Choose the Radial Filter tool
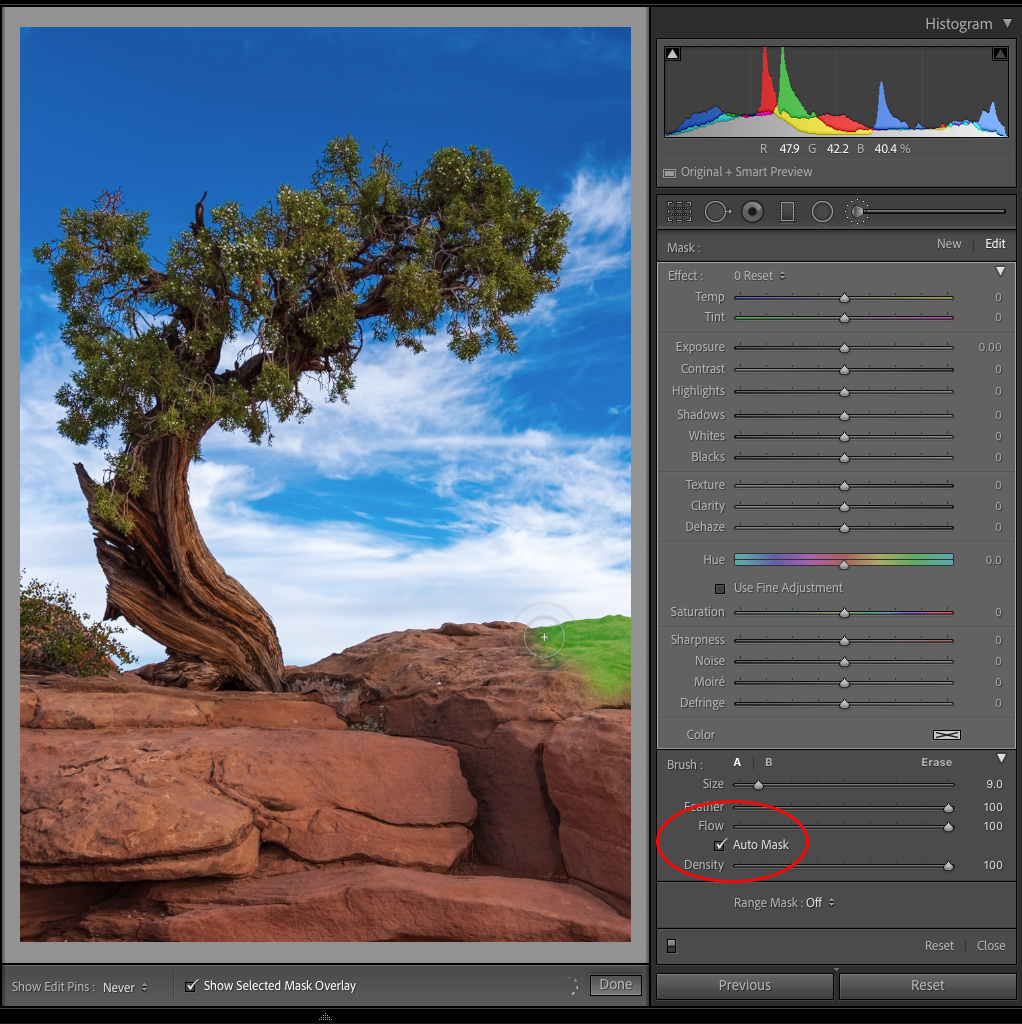Screen dimensions: 1022x1024 (822, 211)
